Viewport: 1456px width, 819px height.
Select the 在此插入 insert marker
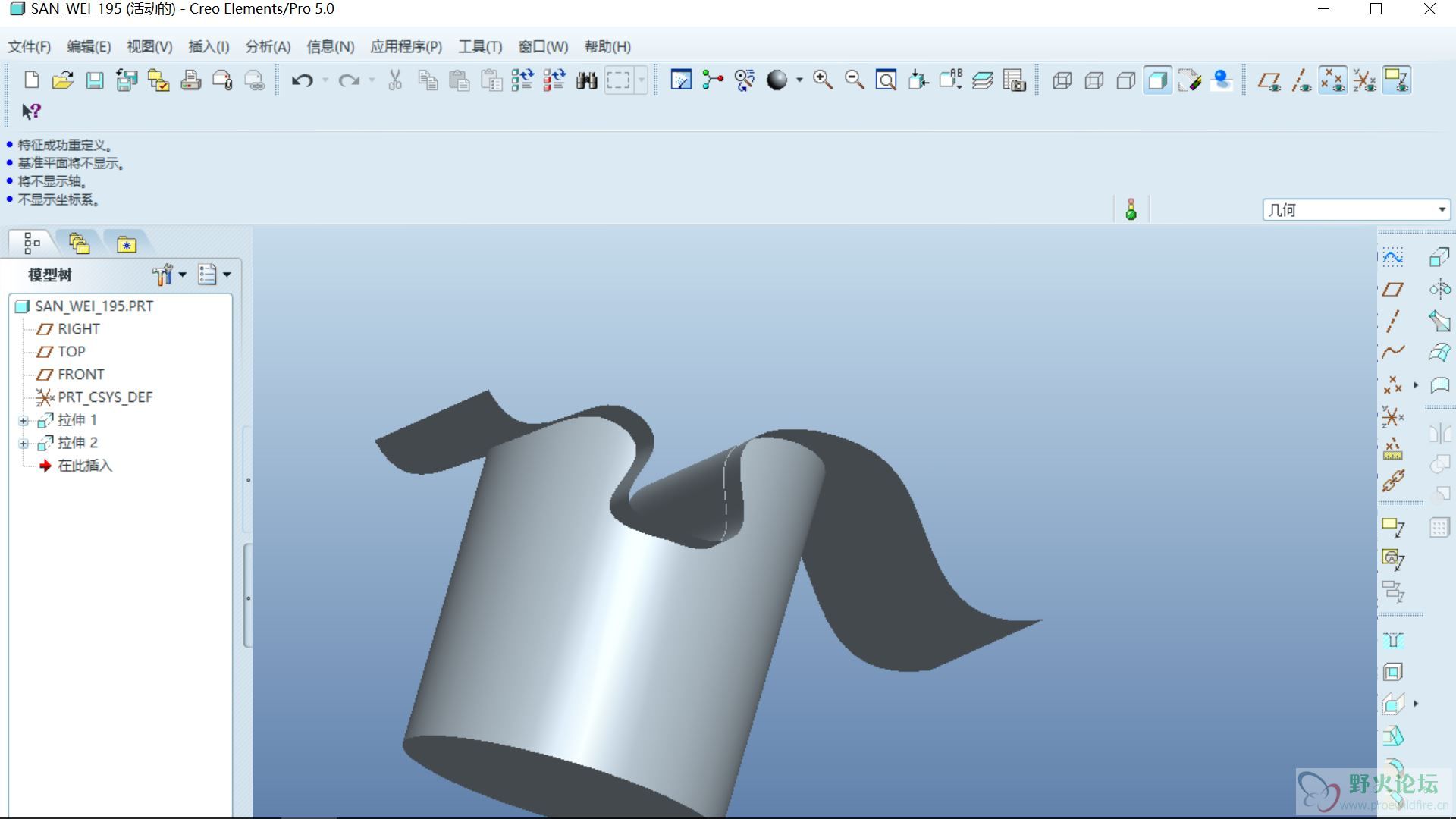point(85,466)
